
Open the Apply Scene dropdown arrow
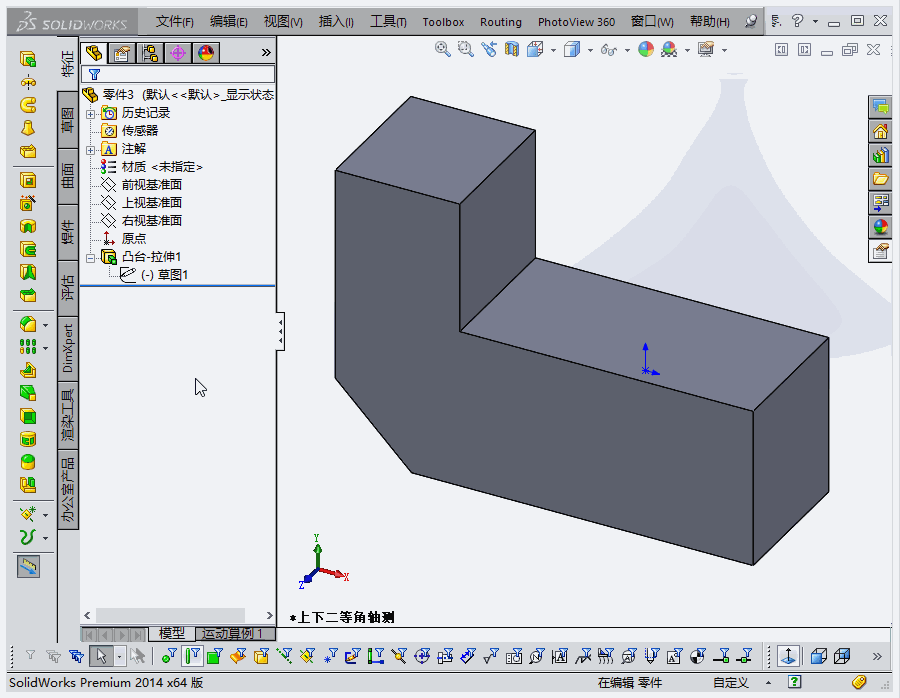point(687,51)
